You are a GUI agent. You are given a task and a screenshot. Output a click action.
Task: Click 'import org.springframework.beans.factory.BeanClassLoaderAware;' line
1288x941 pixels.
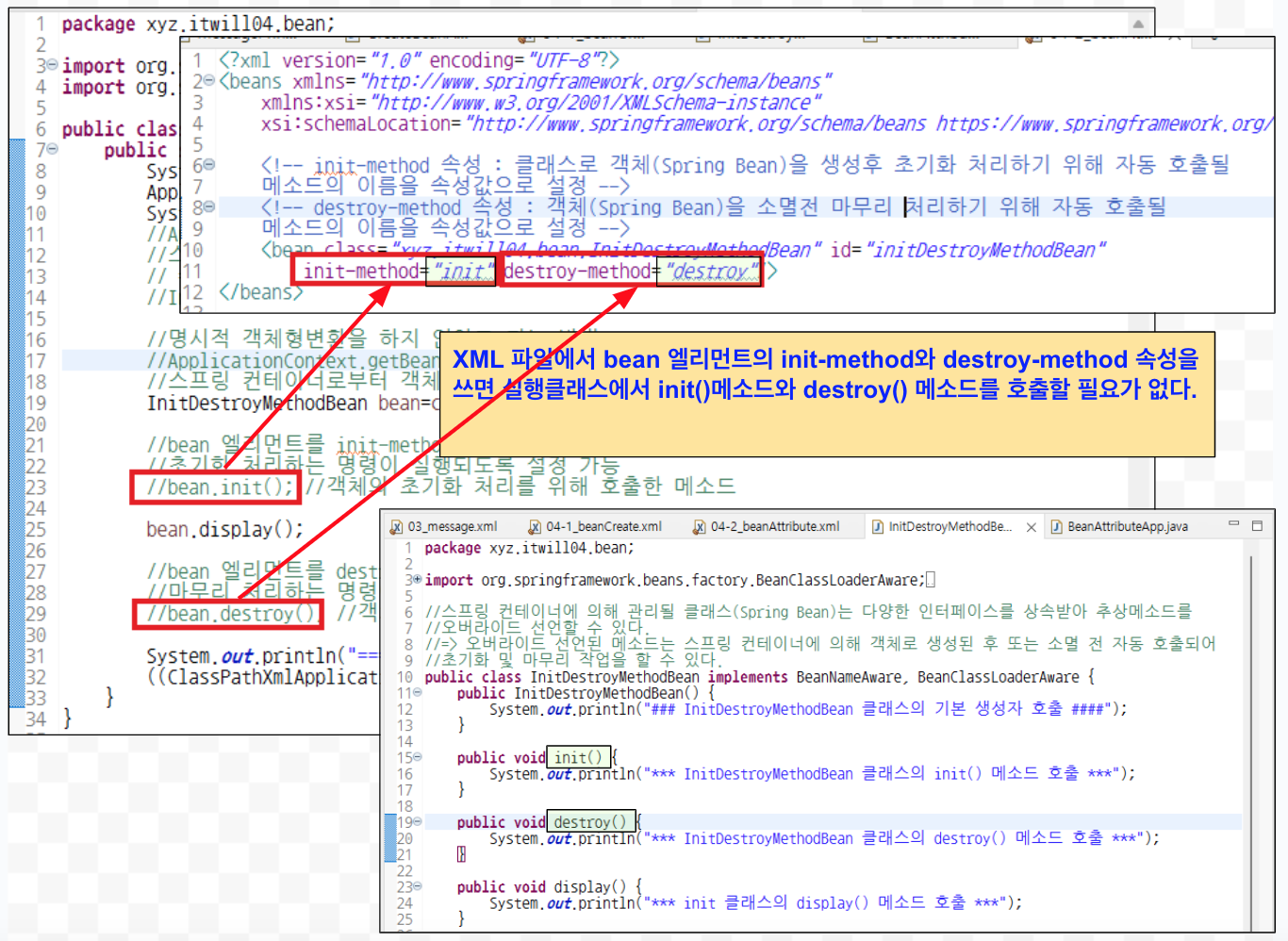[675, 581]
